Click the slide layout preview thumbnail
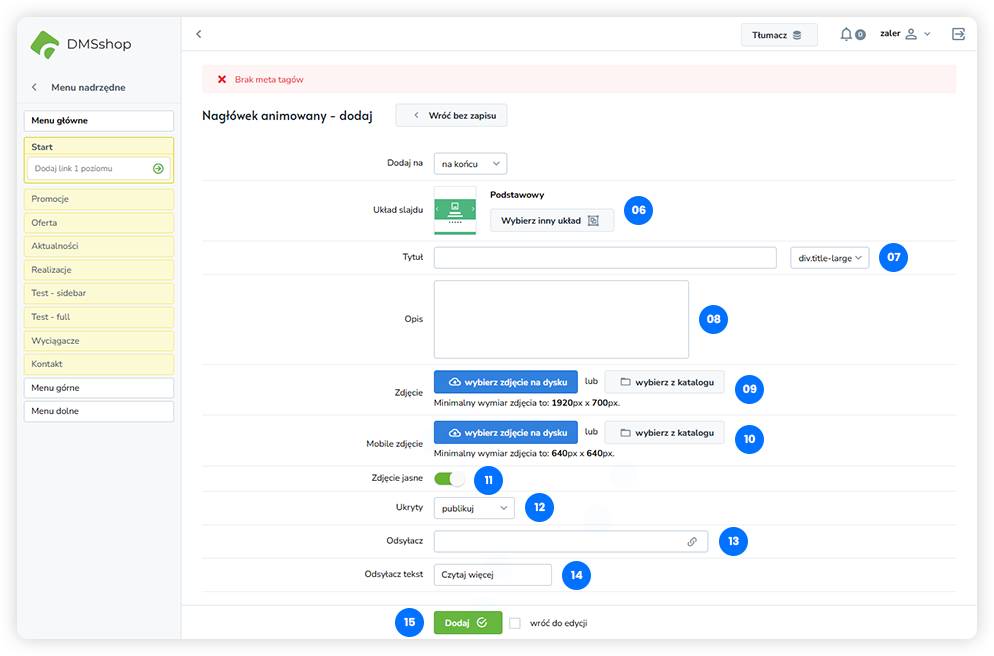The height and width of the screenshot is (656, 994). [455, 210]
